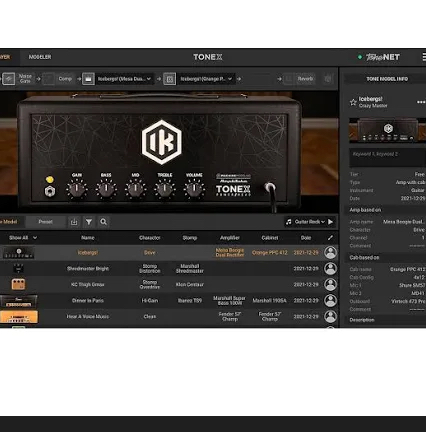The height and width of the screenshot is (432, 426).
Task: Sort by the Date column header
Action: 306,238
